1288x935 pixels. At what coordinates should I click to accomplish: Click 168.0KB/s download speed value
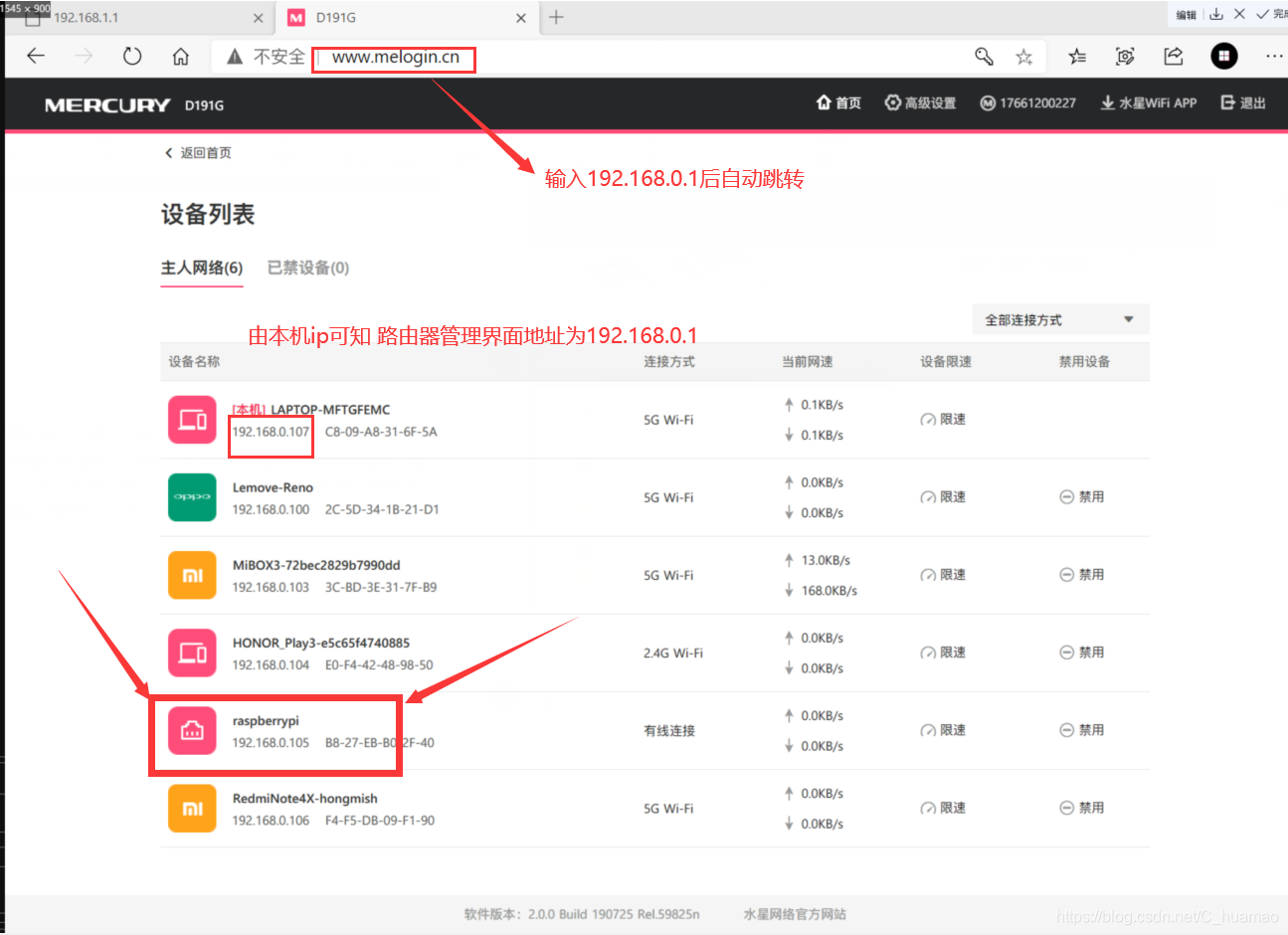[x=829, y=591]
